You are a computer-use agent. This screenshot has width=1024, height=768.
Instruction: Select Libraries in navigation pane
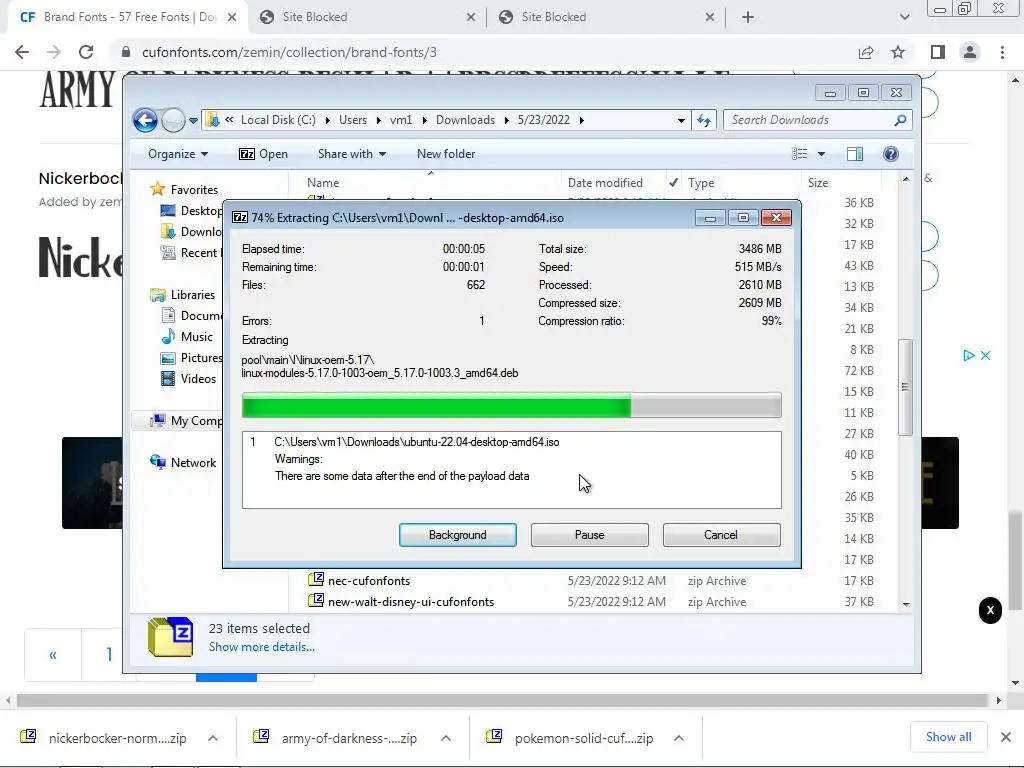coord(193,295)
